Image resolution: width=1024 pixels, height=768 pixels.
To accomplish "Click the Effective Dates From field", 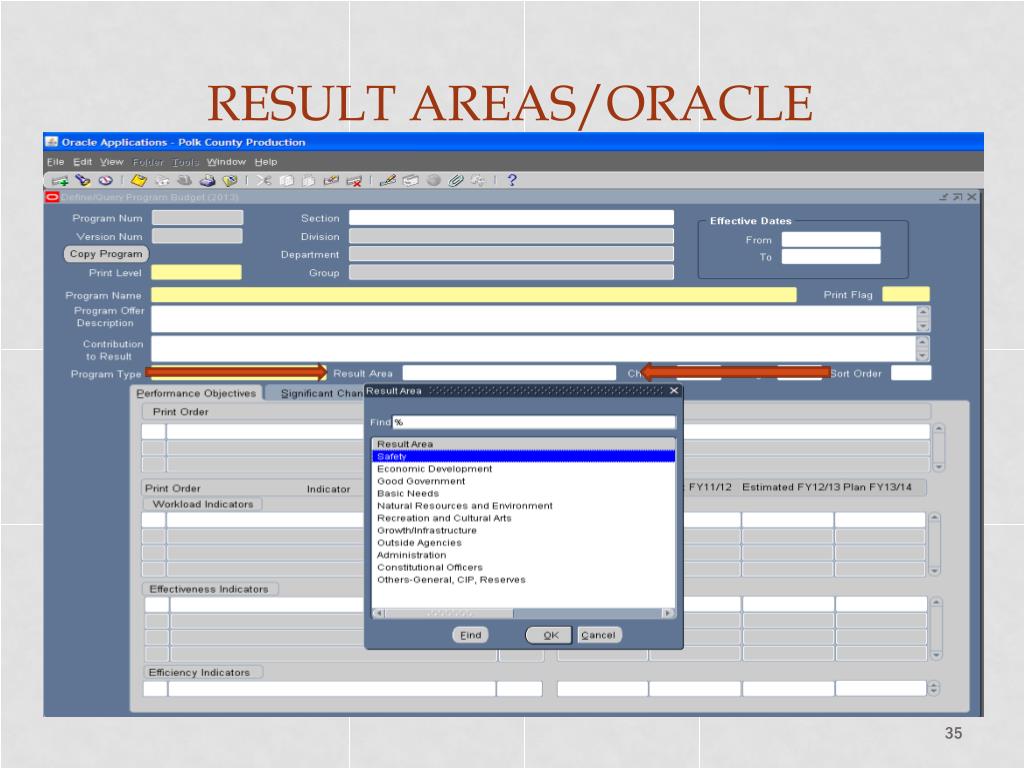I will pyautogui.click(x=831, y=240).
